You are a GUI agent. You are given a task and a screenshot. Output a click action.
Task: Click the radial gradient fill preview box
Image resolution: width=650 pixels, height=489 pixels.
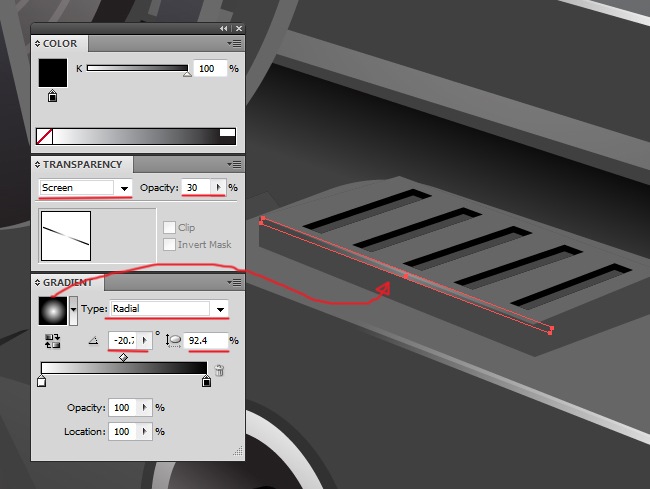coord(53,311)
